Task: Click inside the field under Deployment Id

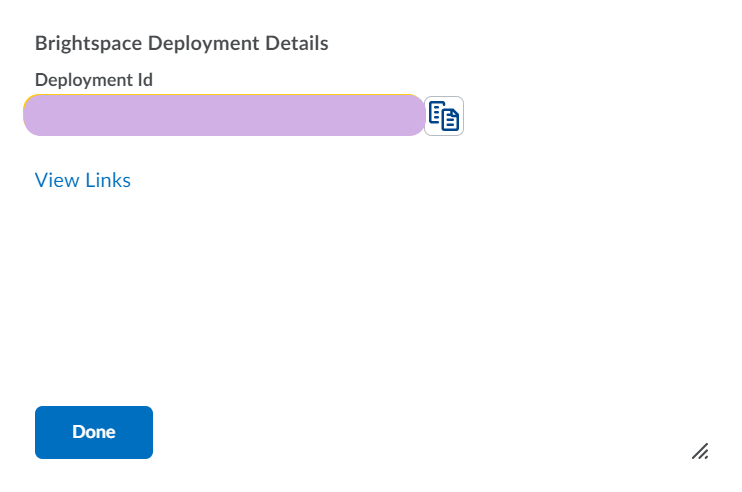Action: pos(224,116)
